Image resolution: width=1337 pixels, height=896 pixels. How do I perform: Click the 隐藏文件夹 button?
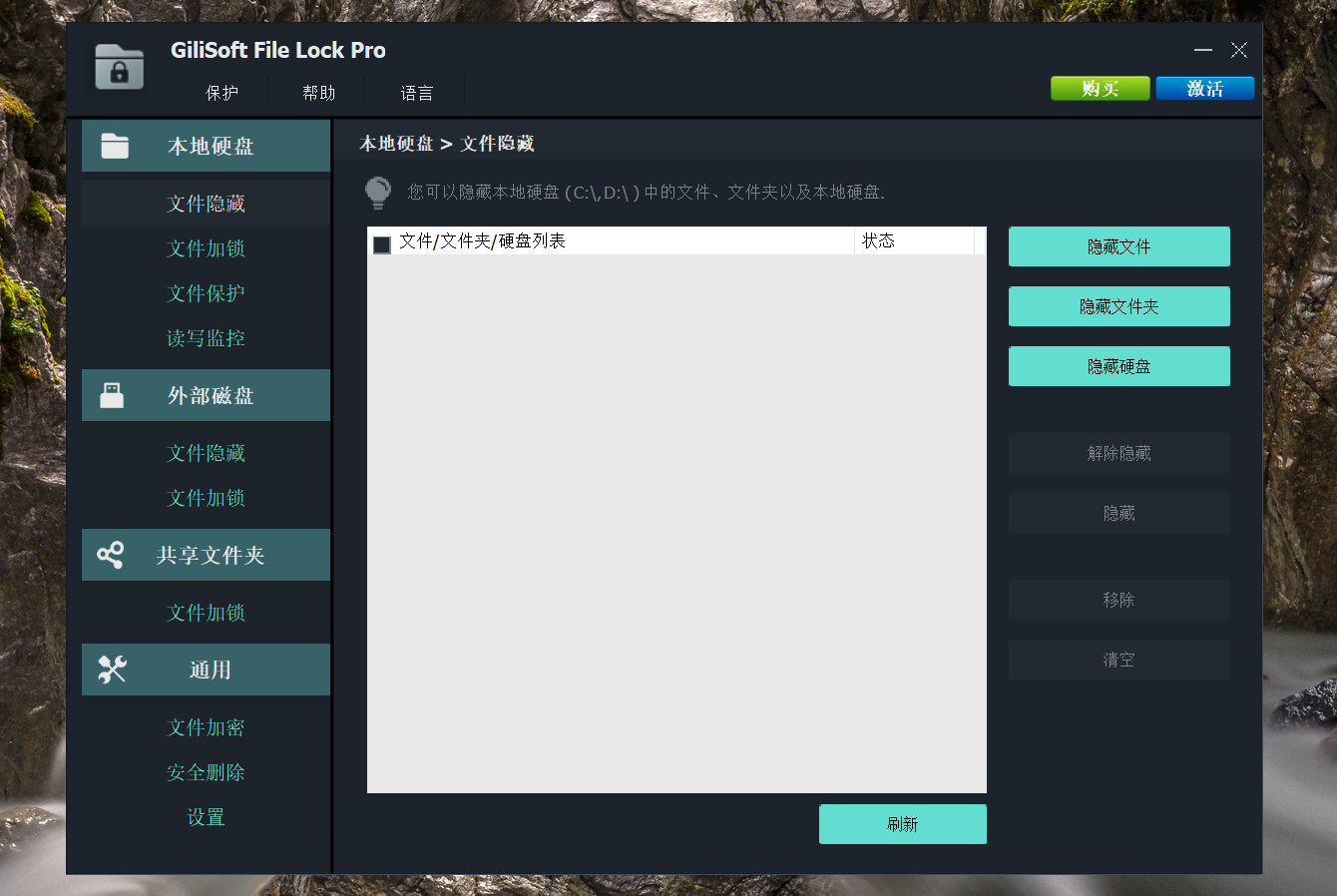tap(1119, 306)
